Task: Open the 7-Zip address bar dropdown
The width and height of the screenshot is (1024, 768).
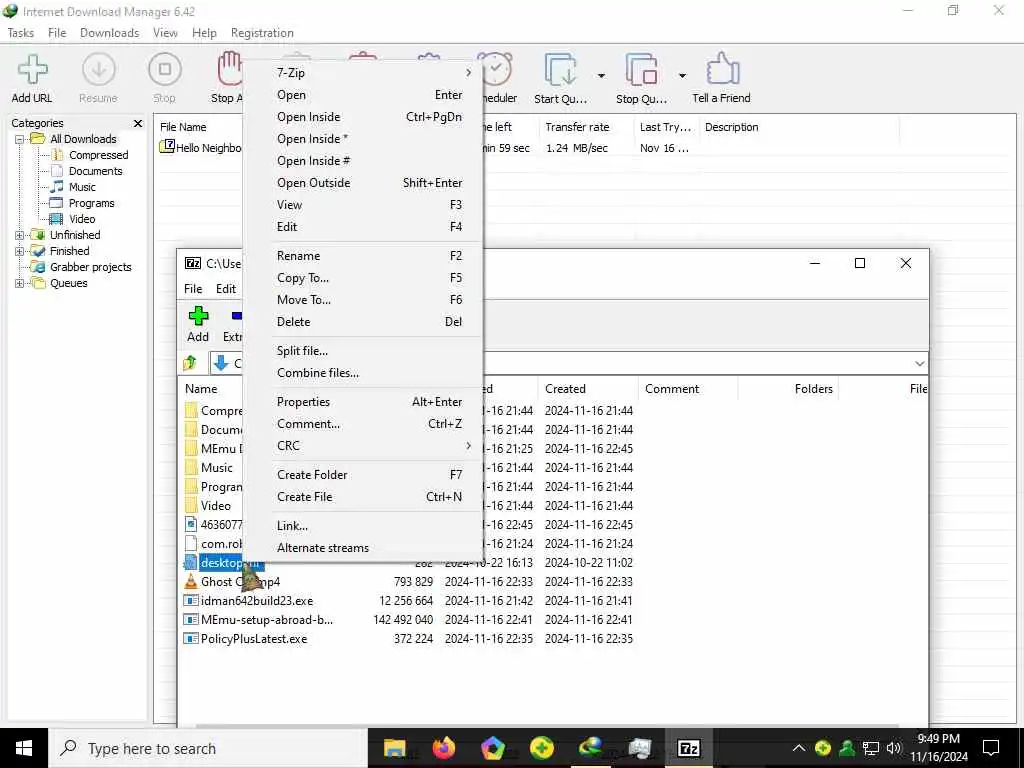Action: click(920, 363)
